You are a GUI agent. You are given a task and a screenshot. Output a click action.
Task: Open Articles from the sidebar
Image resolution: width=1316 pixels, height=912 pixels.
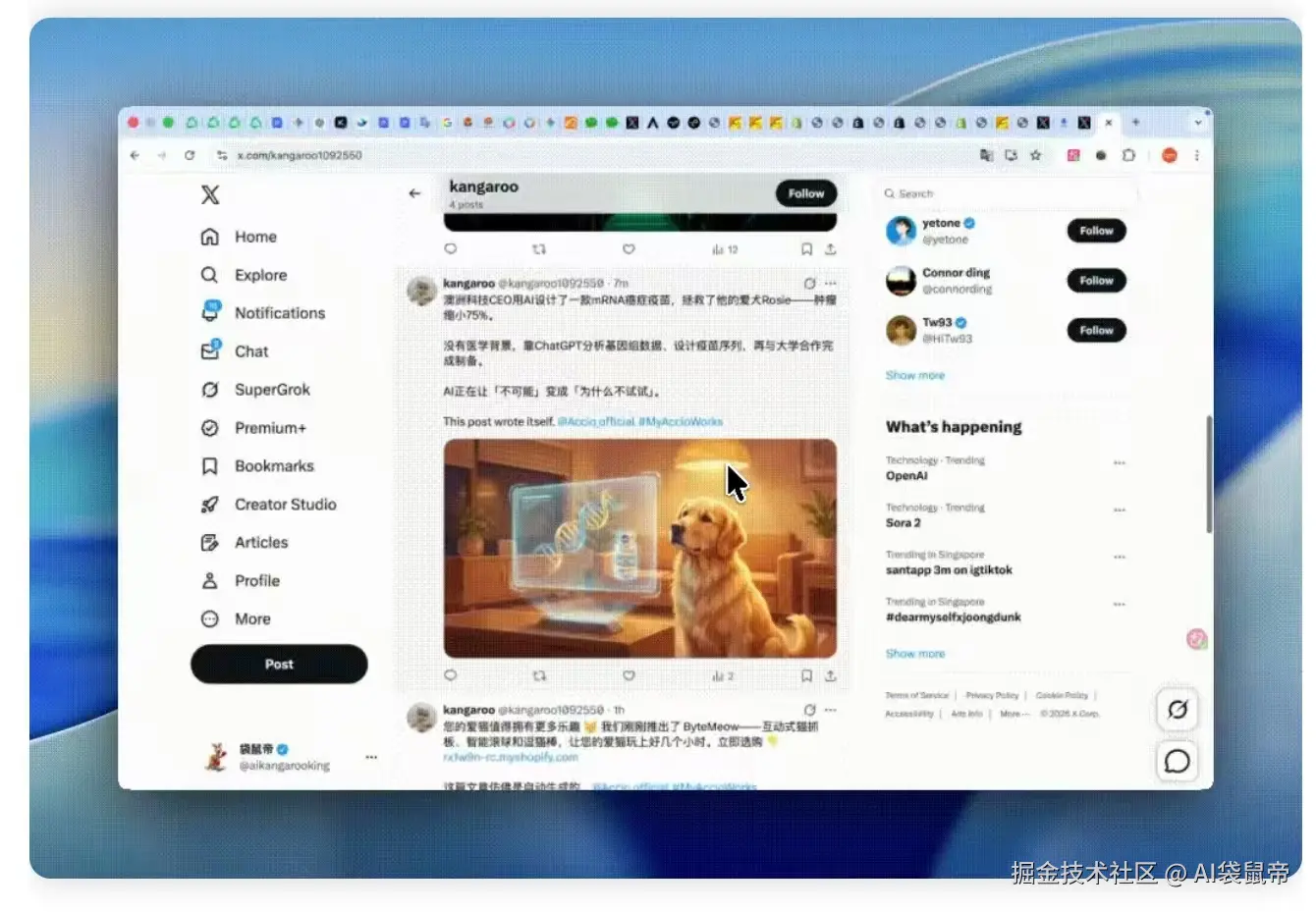click(245, 542)
